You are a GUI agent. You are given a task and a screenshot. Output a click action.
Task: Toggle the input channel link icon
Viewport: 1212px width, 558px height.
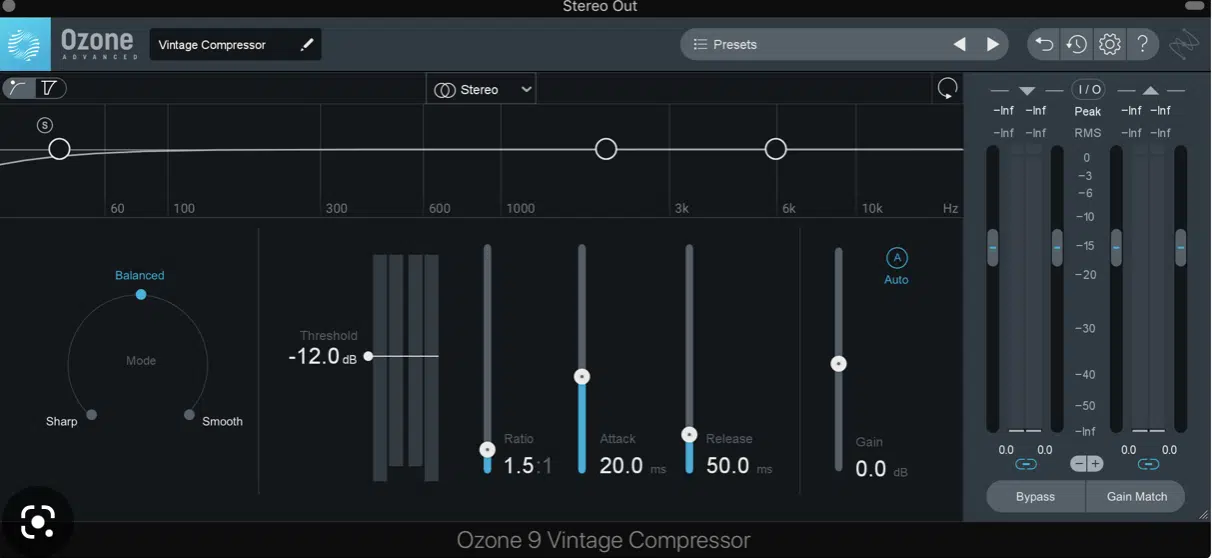[x=1025, y=464]
